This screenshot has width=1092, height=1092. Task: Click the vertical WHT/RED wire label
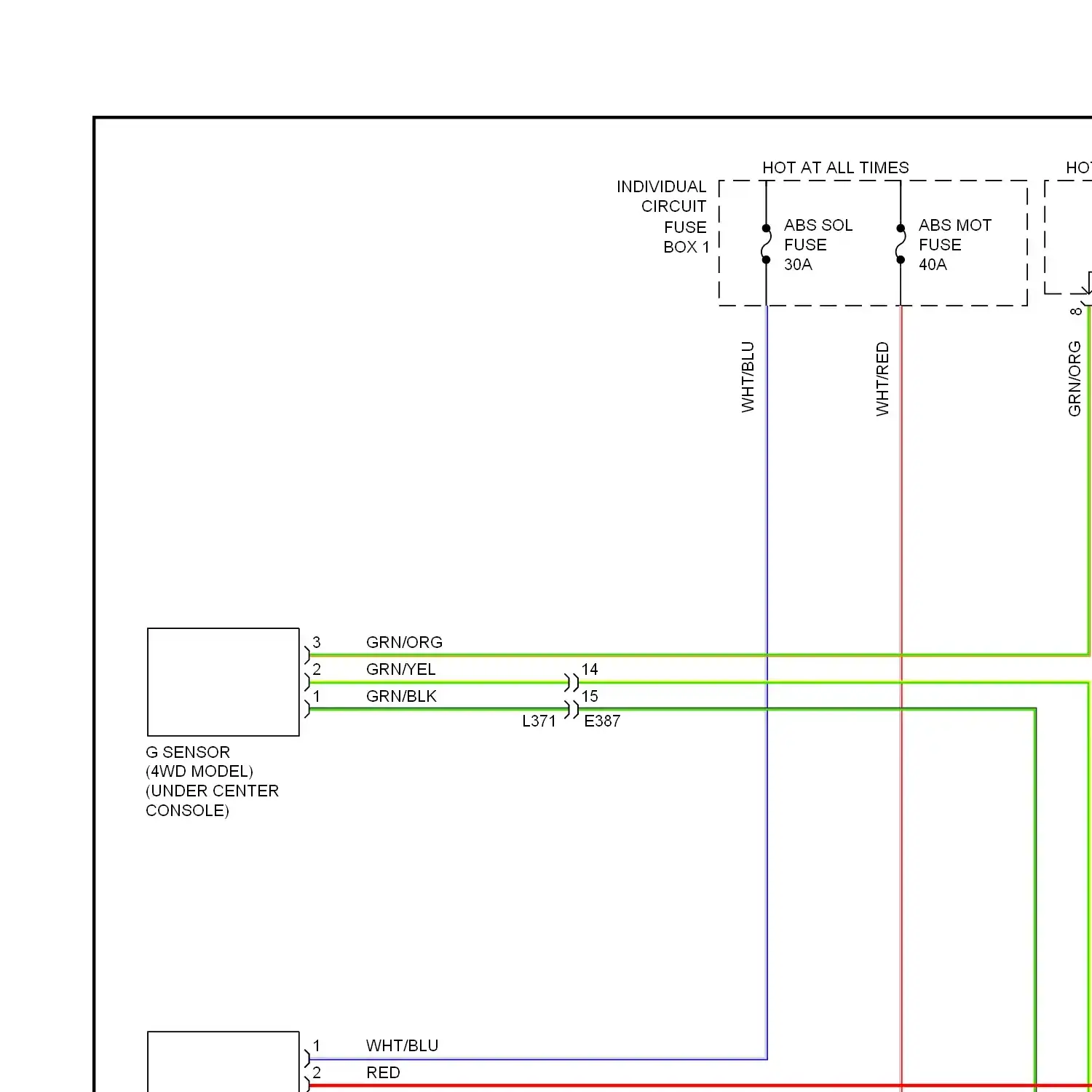click(x=882, y=379)
